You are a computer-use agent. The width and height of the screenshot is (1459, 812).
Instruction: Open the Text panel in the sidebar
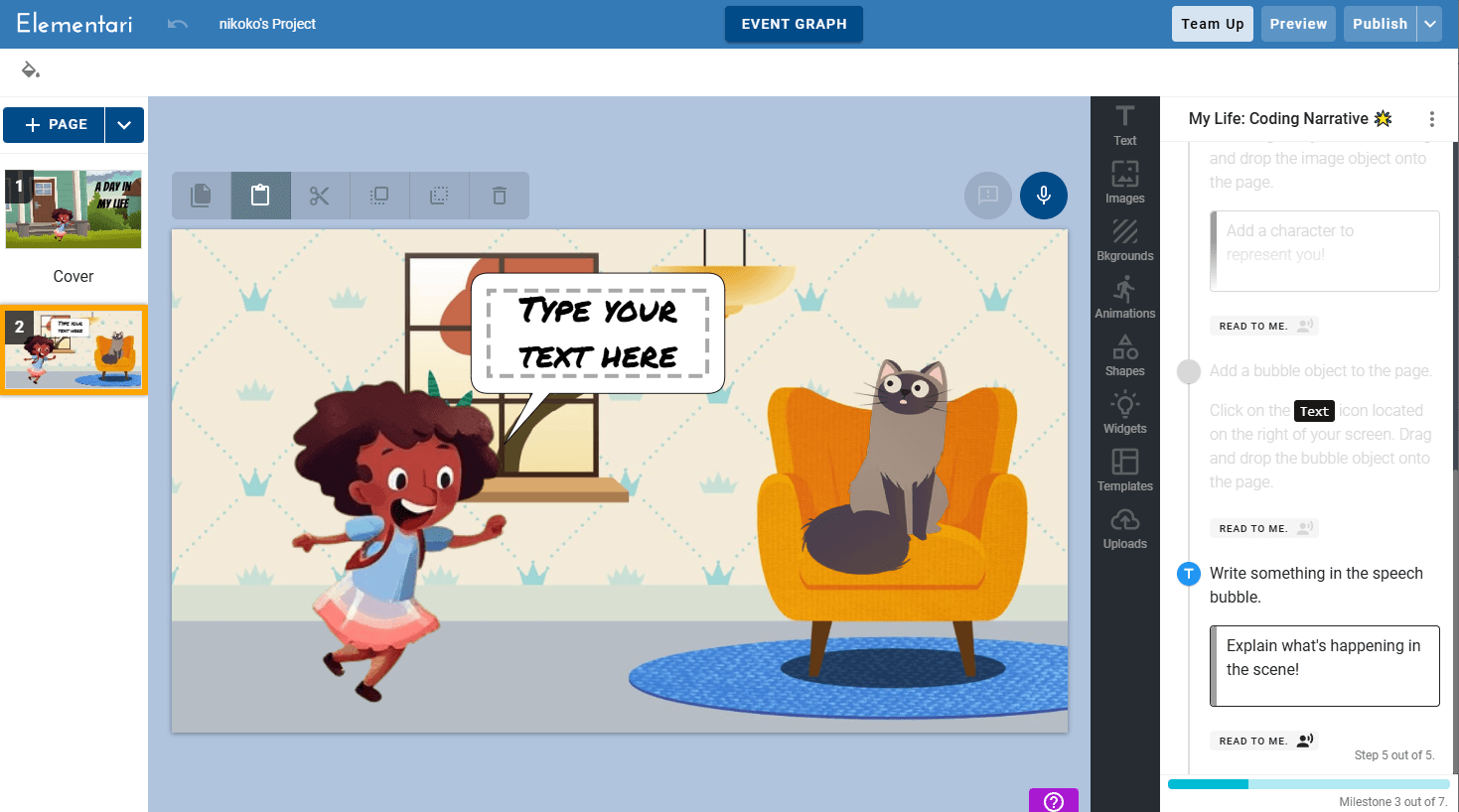(x=1125, y=126)
